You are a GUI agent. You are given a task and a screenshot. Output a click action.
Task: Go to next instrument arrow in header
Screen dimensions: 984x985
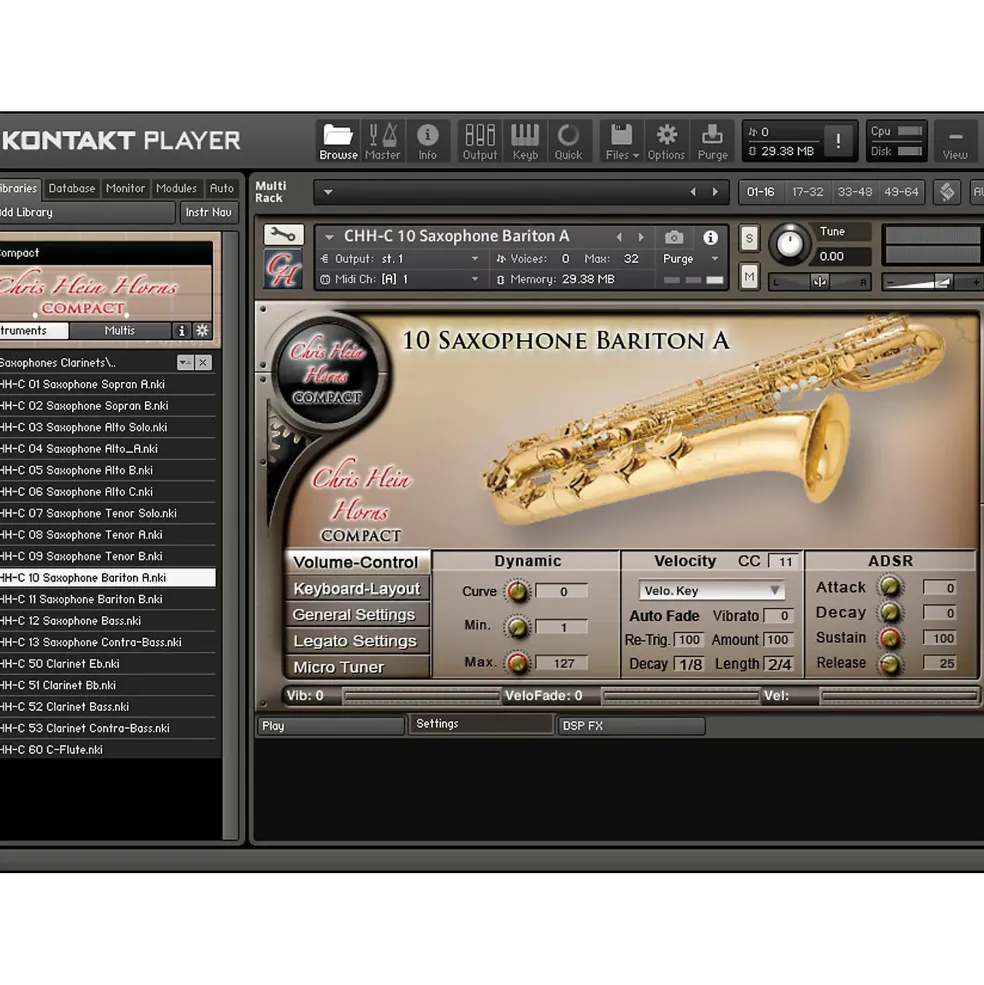click(641, 237)
